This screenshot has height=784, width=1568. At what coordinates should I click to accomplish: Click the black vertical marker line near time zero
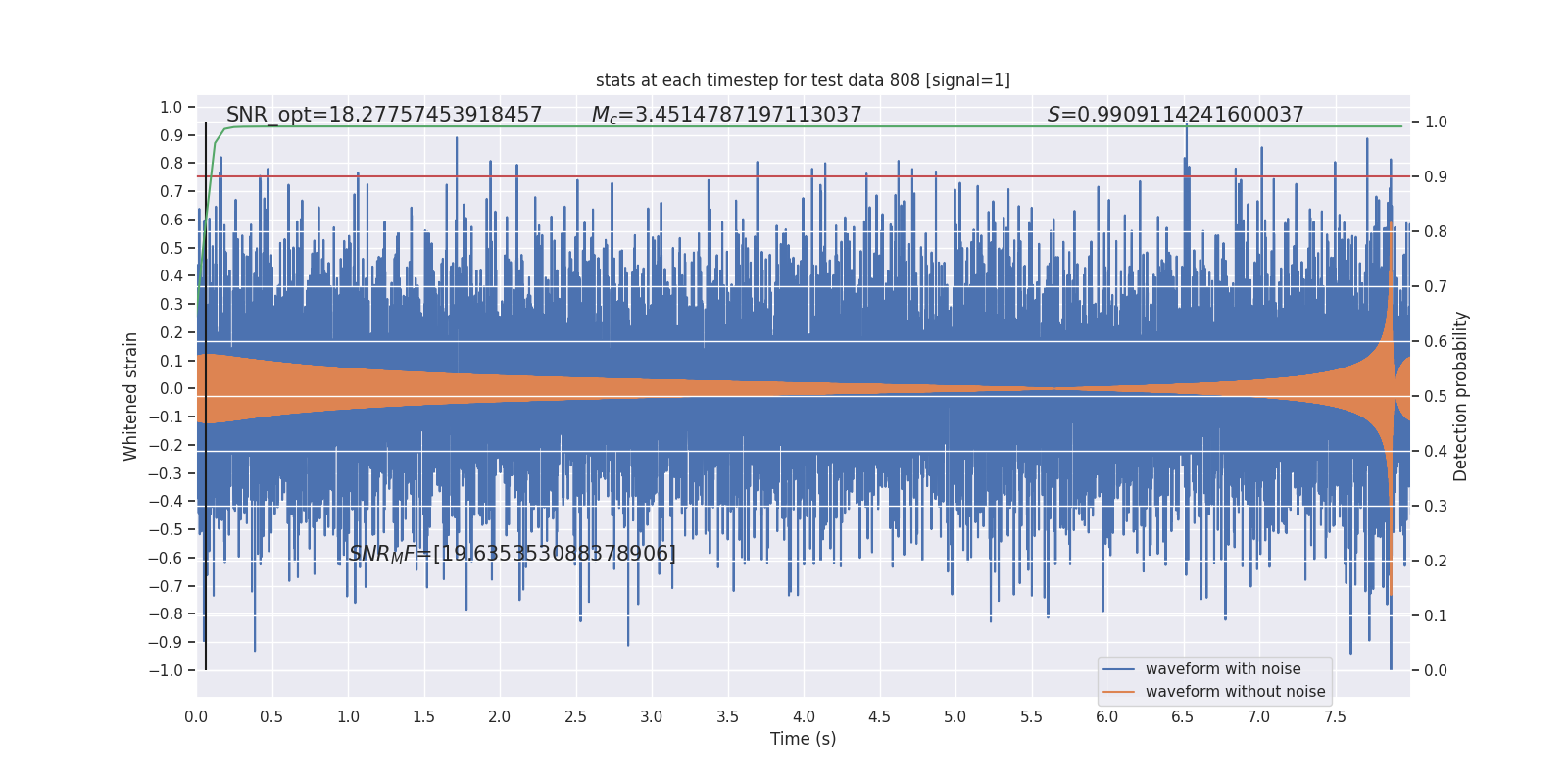[x=206, y=396]
